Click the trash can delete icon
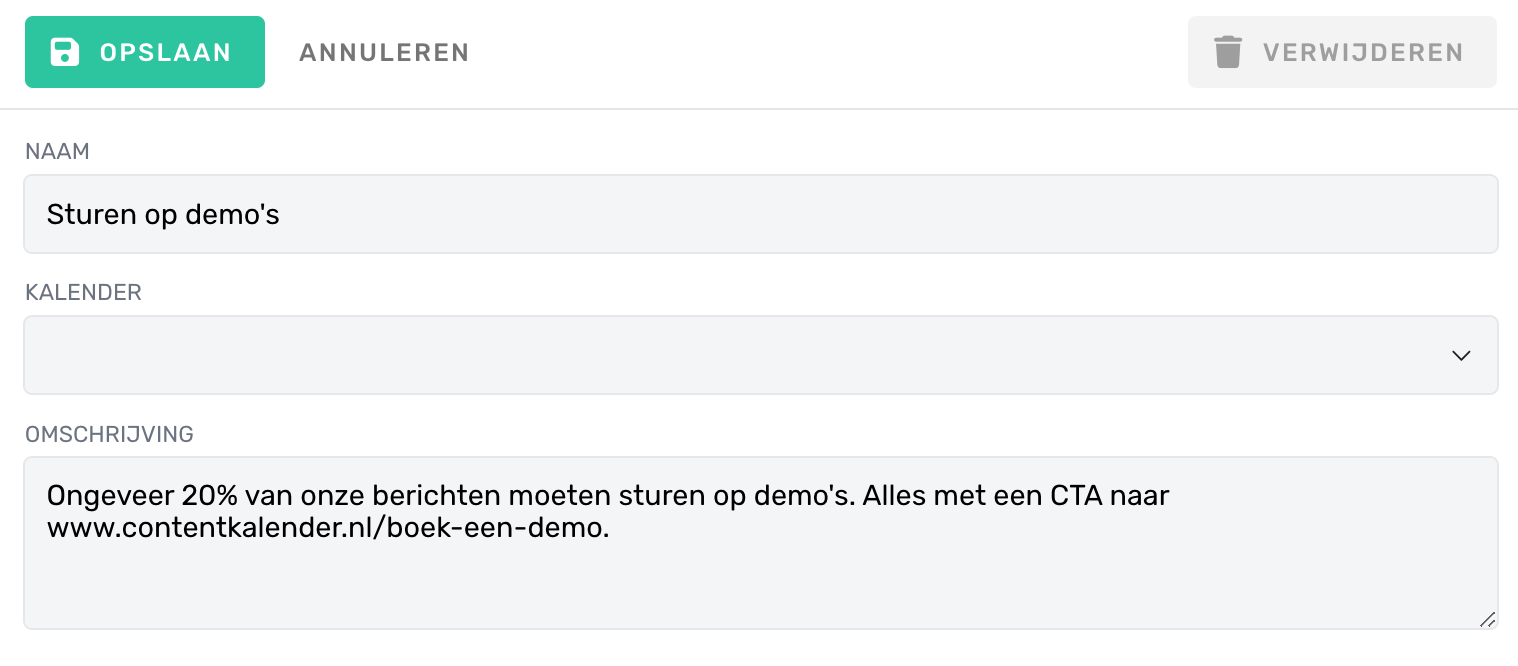Screen dimensions: 1518x666 [1228, 52]
